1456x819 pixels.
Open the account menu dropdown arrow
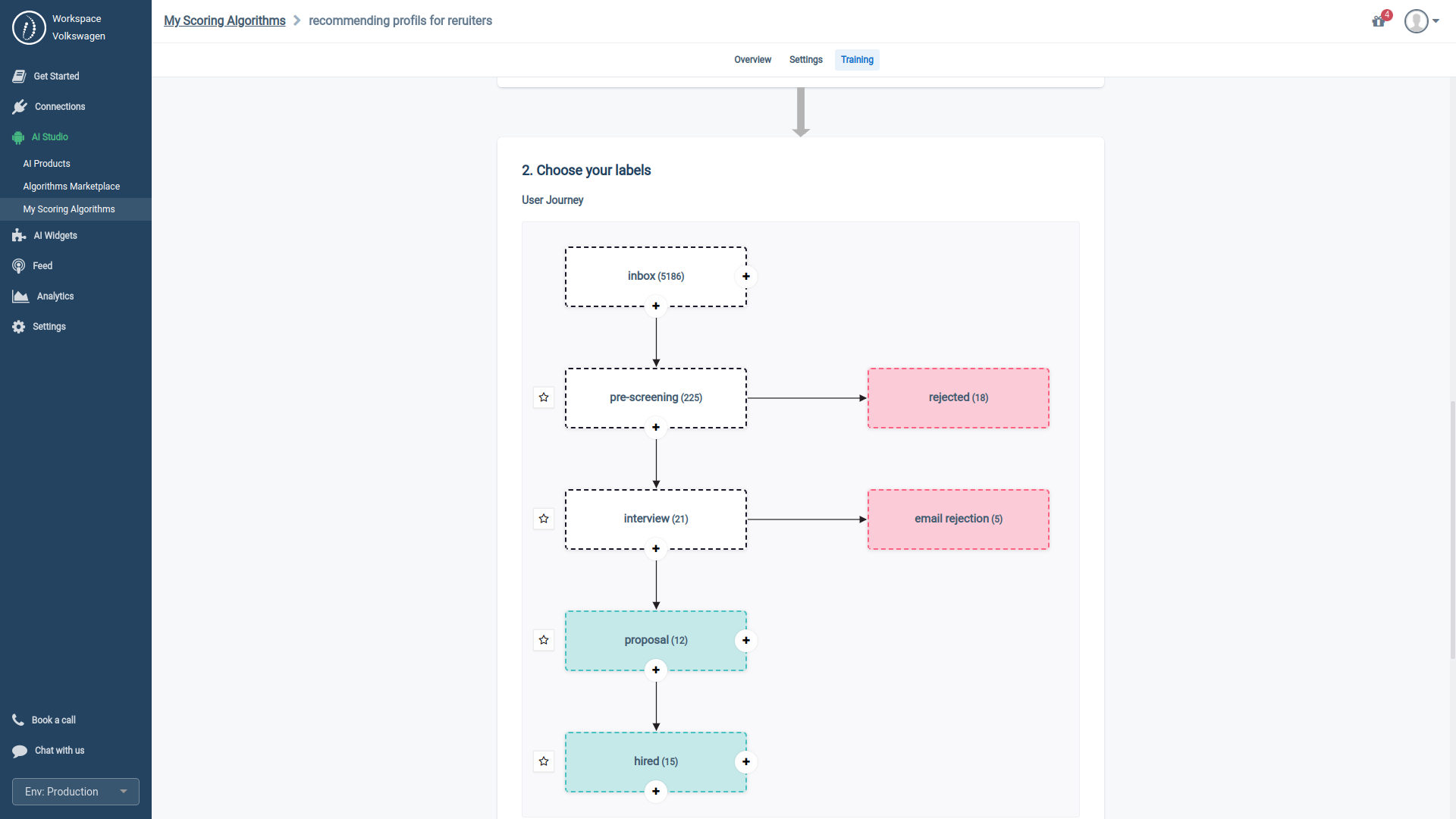(1437, 21)
